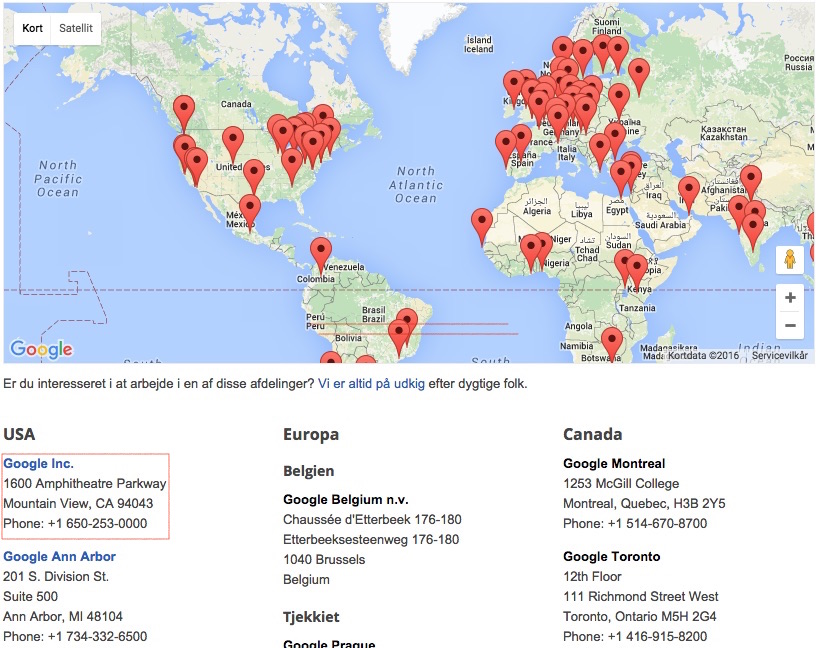817x648 pixels.
Task: Click the '201 S. Division St.' address
Action: pos(56,577)
